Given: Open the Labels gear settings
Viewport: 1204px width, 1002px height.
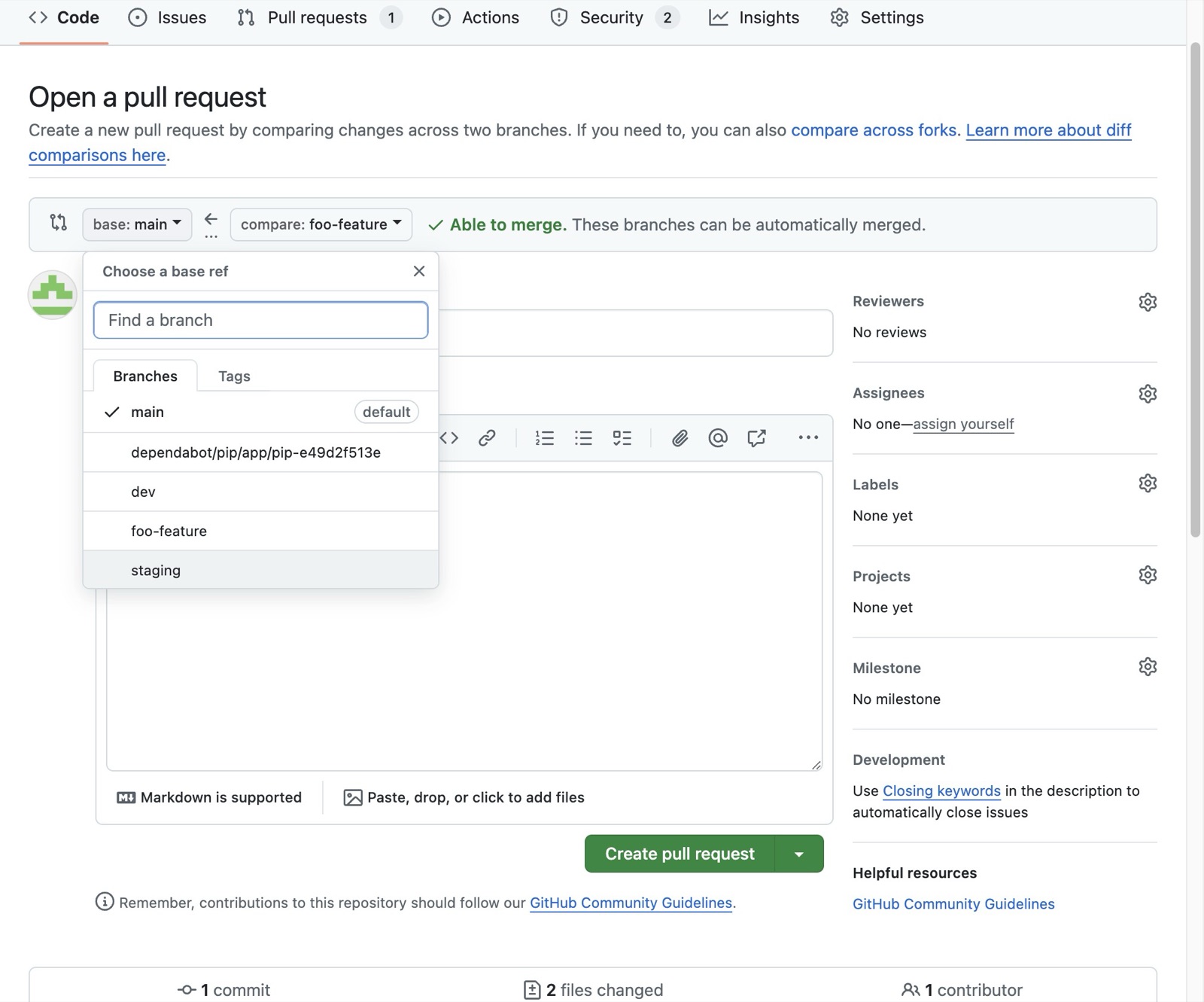Looking at the screenshot, I should click(1148, 483).
